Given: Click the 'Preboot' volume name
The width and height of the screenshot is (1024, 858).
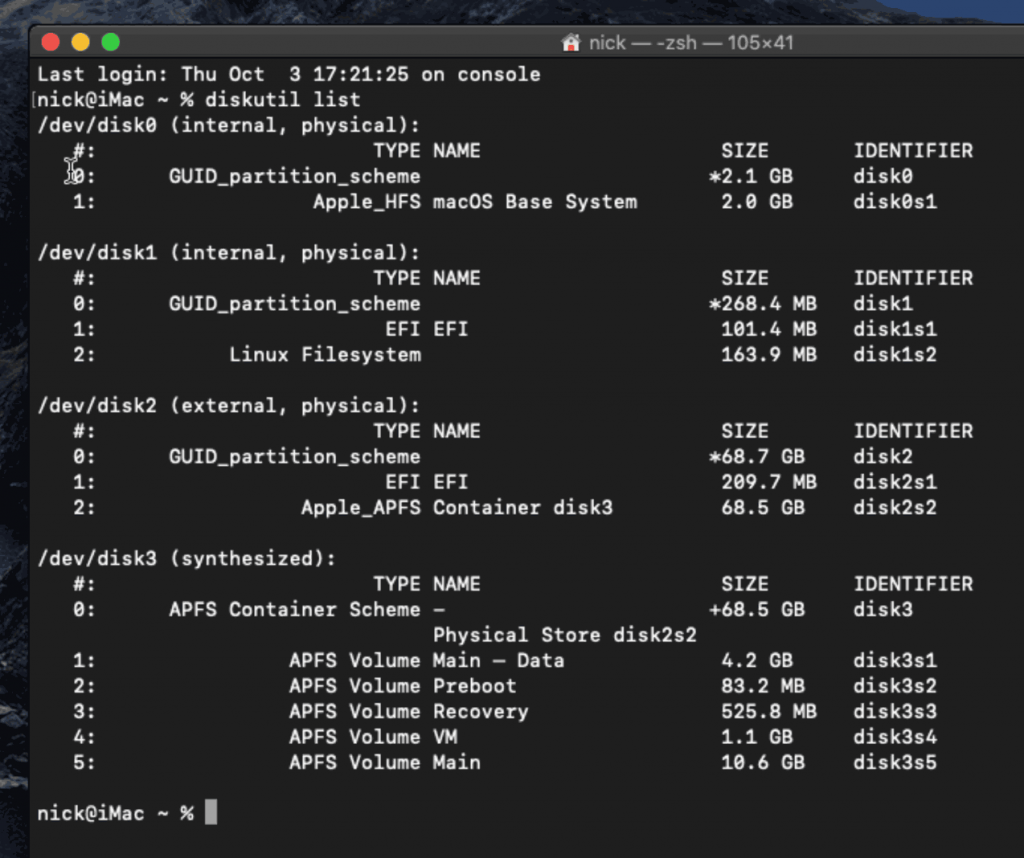Looking at the screenshot, I should coord(475,685).
